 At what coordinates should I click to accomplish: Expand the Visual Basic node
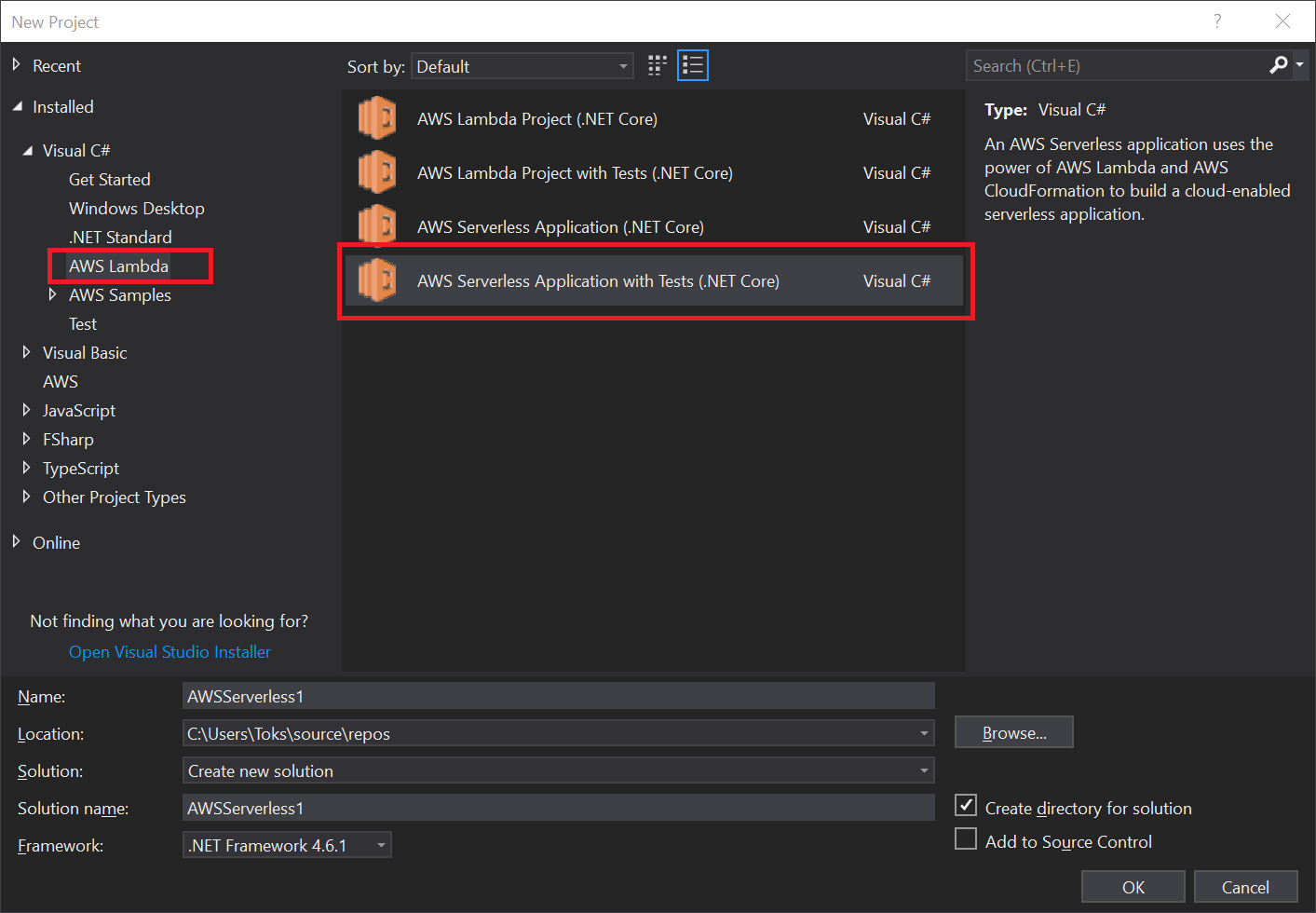[26, 352]
